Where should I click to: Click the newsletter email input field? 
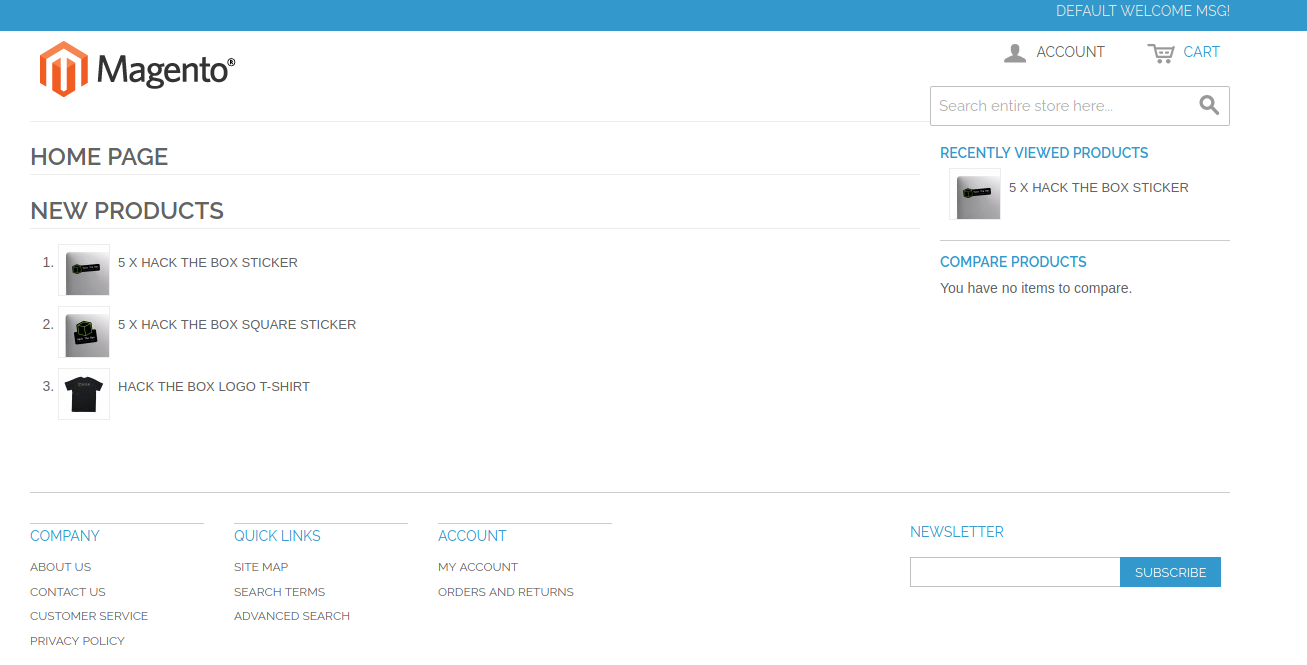[1014, 571]
